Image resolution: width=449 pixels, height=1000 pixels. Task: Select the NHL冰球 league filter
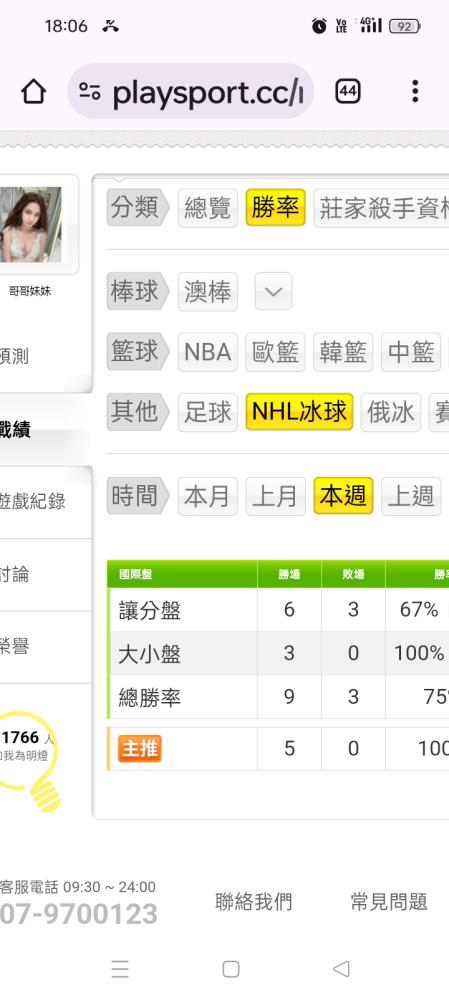pyautogui.click(x=299, y=412)
